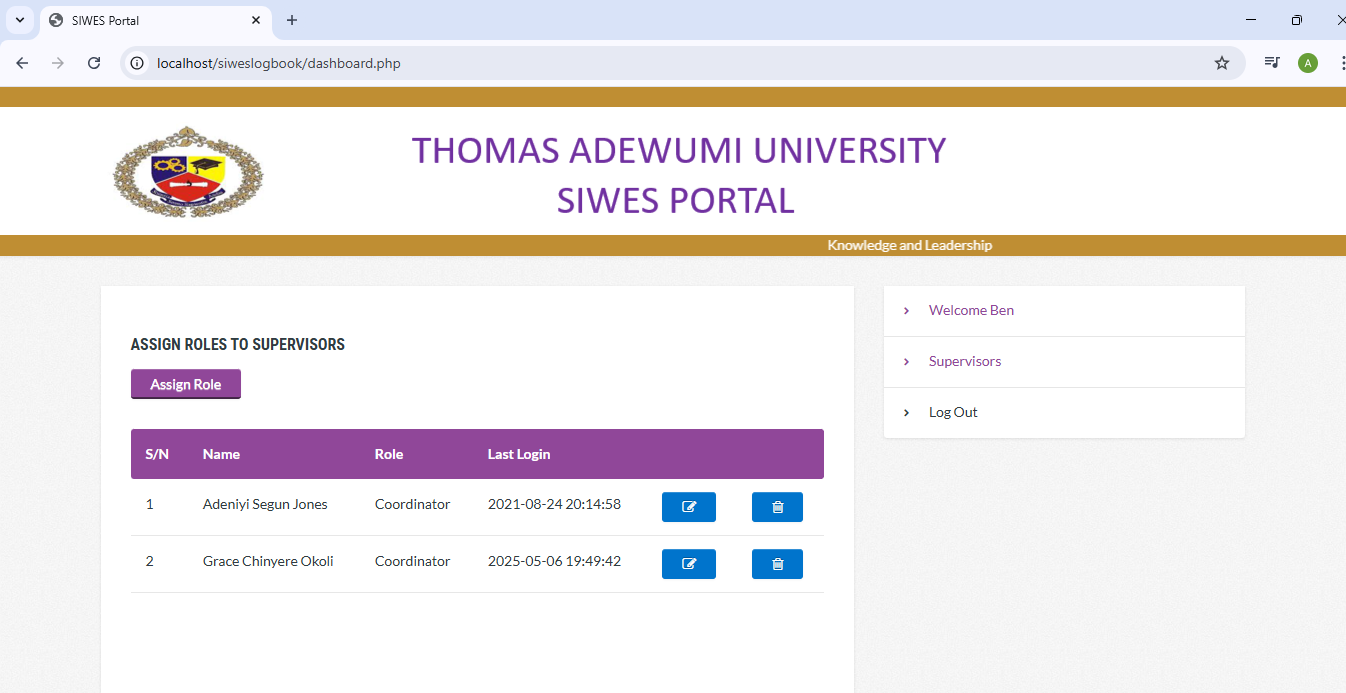Screen dimensions: 1346x693
Task: Delete Adeniyi Segun Jones row
Action: coord(777,507)
